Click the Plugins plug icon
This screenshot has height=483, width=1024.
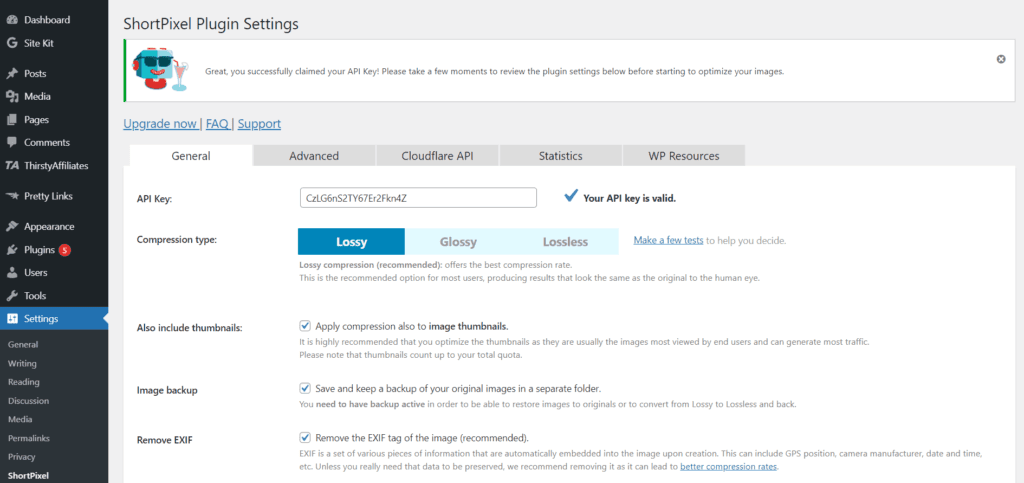(12, 250)
